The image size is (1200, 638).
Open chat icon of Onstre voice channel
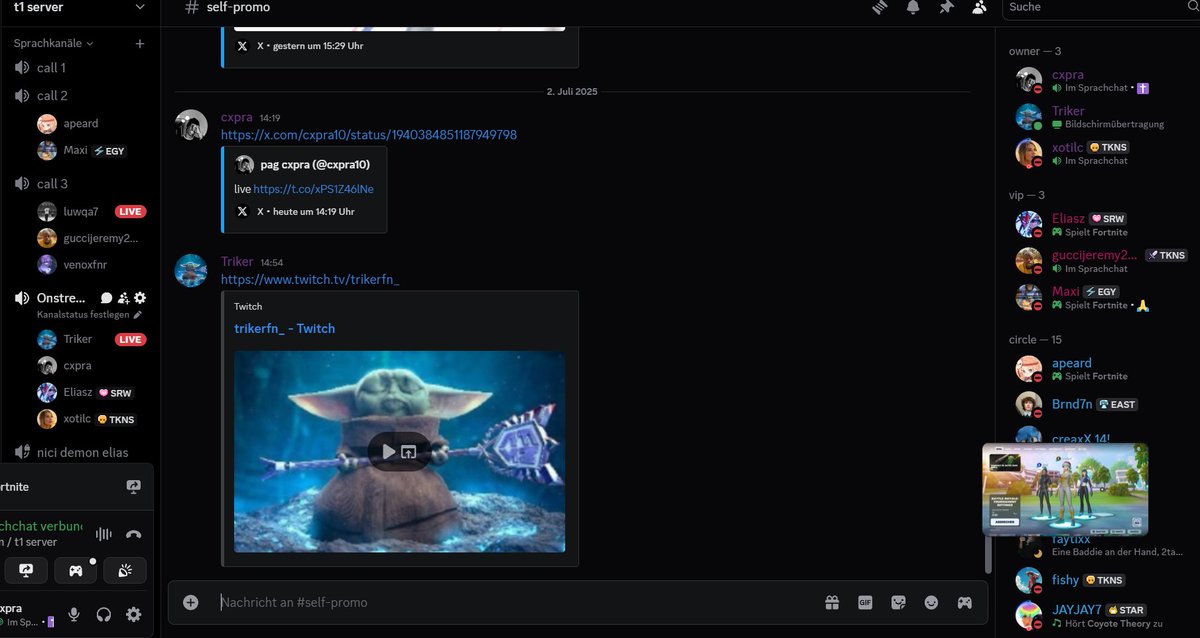coord(106,298)
